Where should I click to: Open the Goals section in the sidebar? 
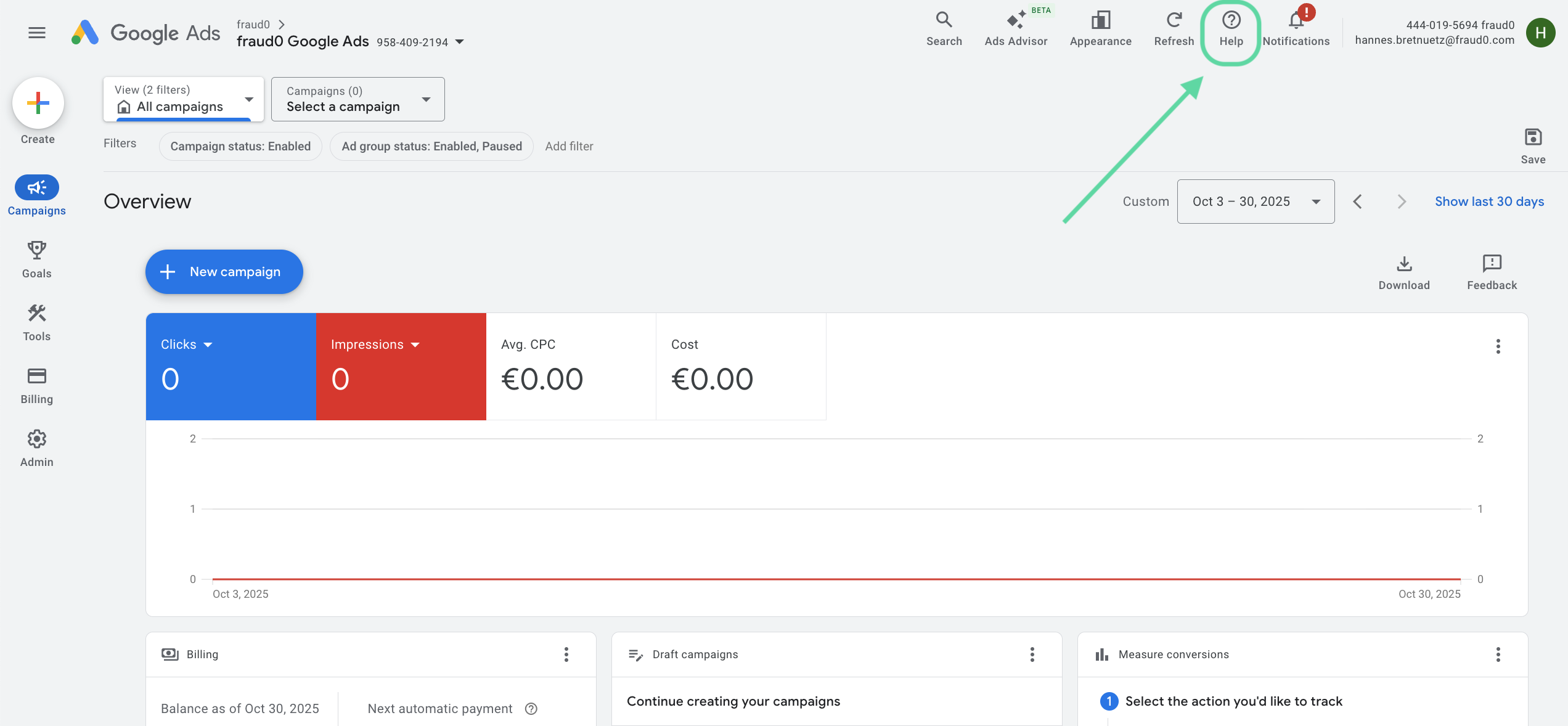(36, 259)
